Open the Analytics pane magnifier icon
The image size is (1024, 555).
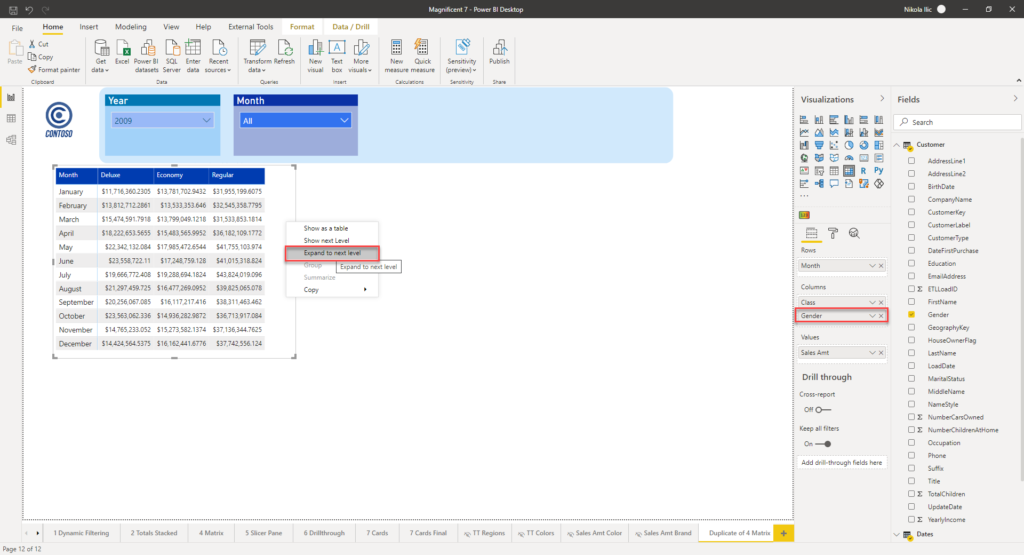click(854, 233)
